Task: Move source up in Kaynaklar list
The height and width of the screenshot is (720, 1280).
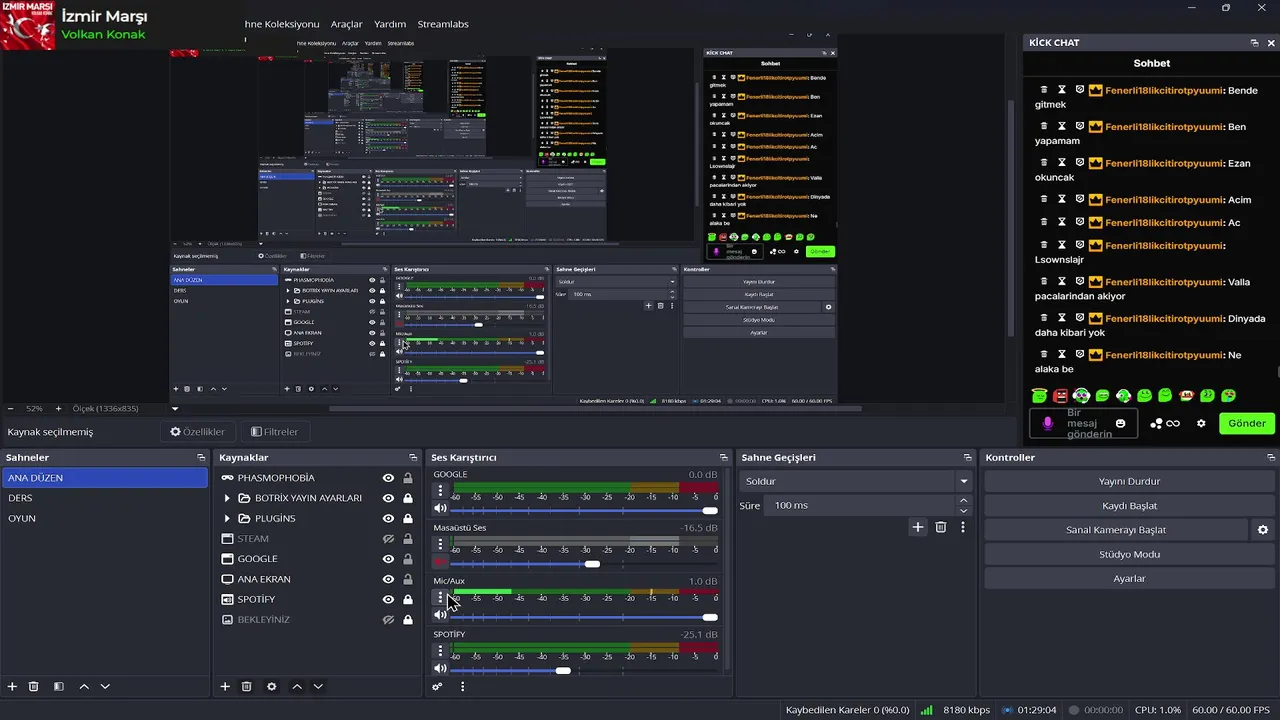Action: [x=297, y=687]
